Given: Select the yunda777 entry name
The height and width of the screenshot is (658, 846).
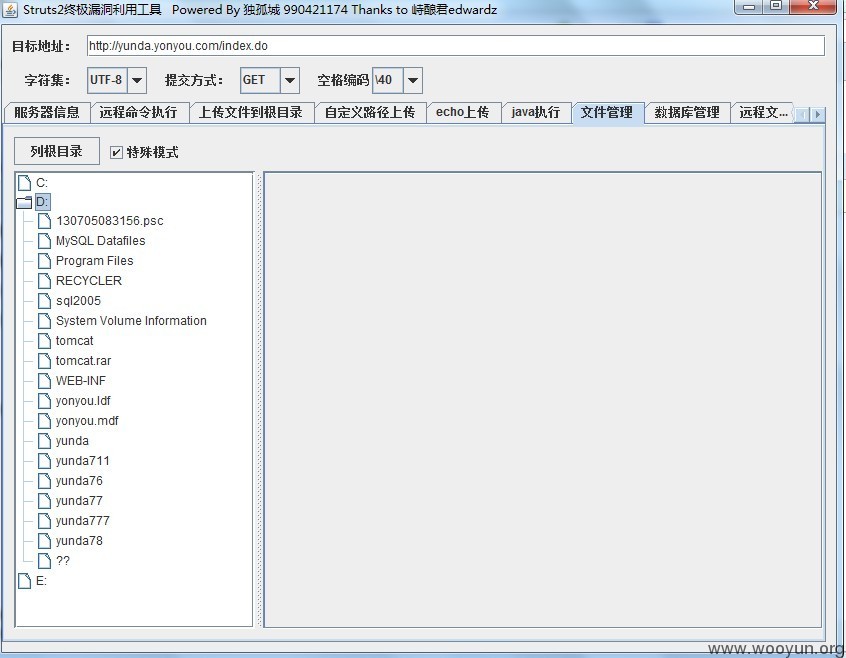Looking at the screenshot, I should 83,520.
